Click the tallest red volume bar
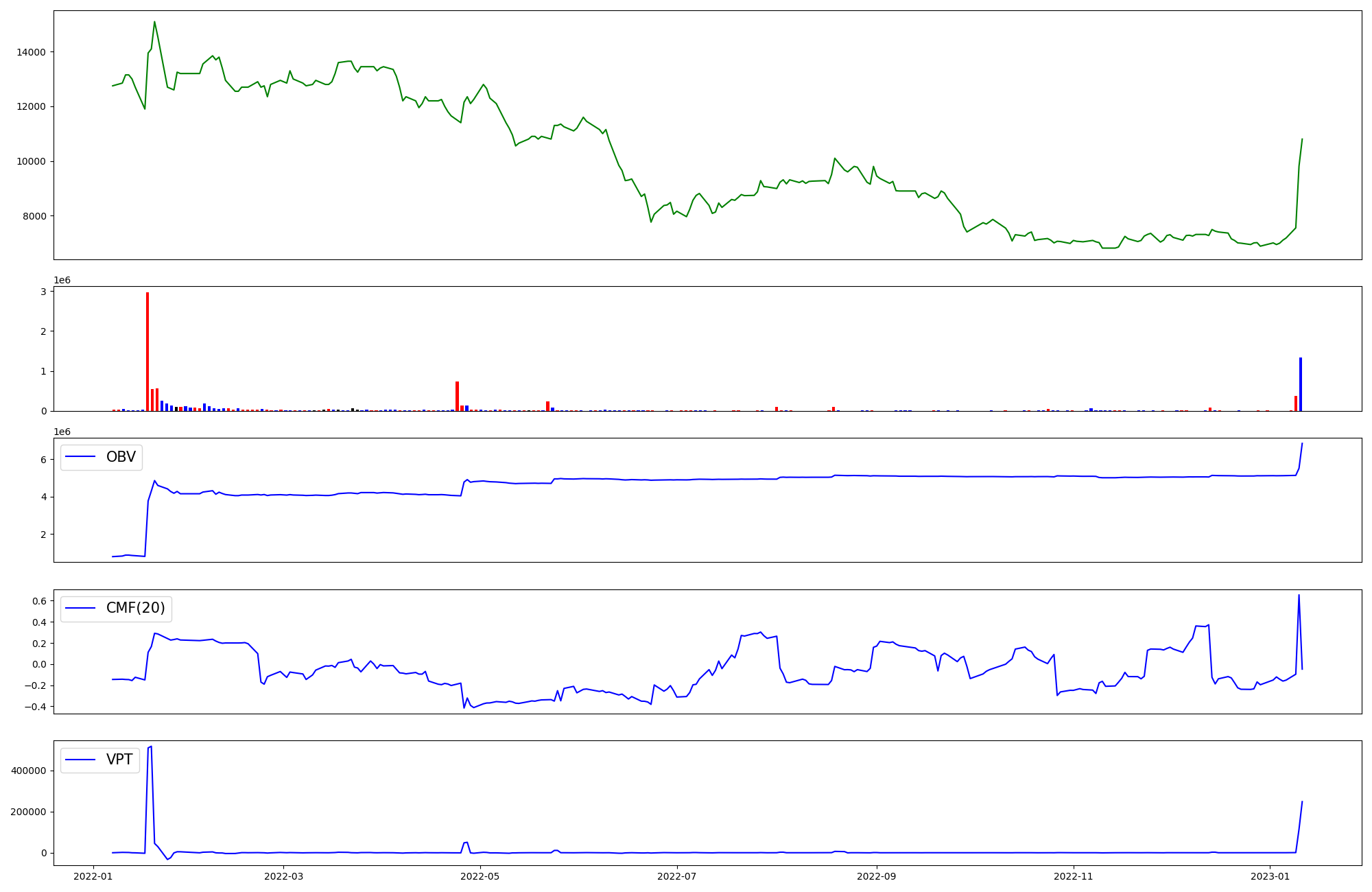This screenshot has height=892, width=1372. coord(147,350)
